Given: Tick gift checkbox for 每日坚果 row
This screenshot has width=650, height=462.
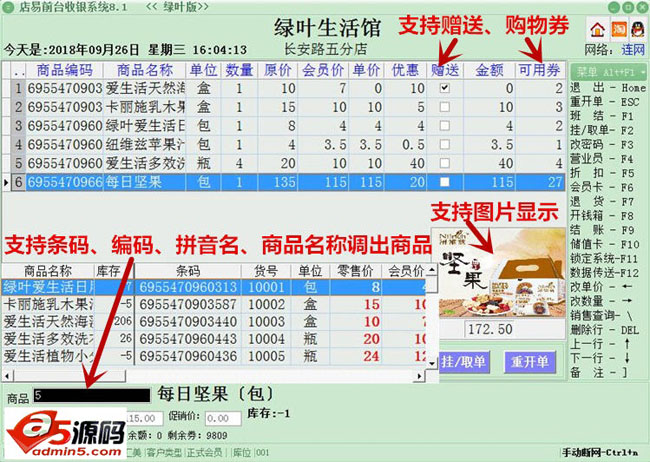Looking at the screenshot, I should click(444, 182).
